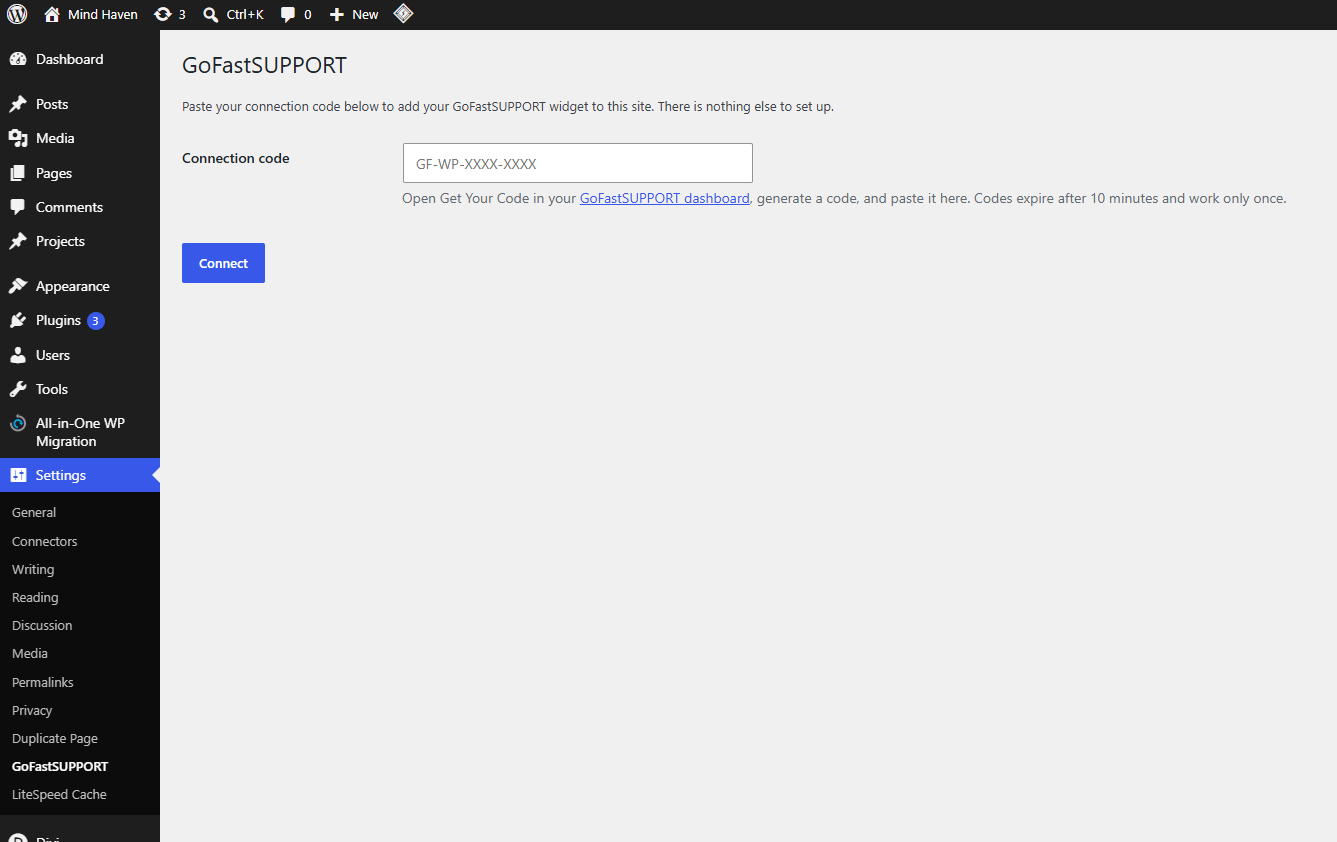This screenshot has width=1337, height=842.
Task: Click the Comments sidebar bubble icon
Action: tap(18, 207)
